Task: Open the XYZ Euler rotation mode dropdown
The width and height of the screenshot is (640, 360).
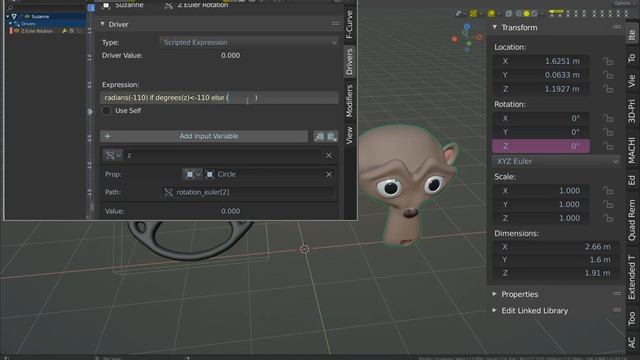Action: [x=557, y=162]
